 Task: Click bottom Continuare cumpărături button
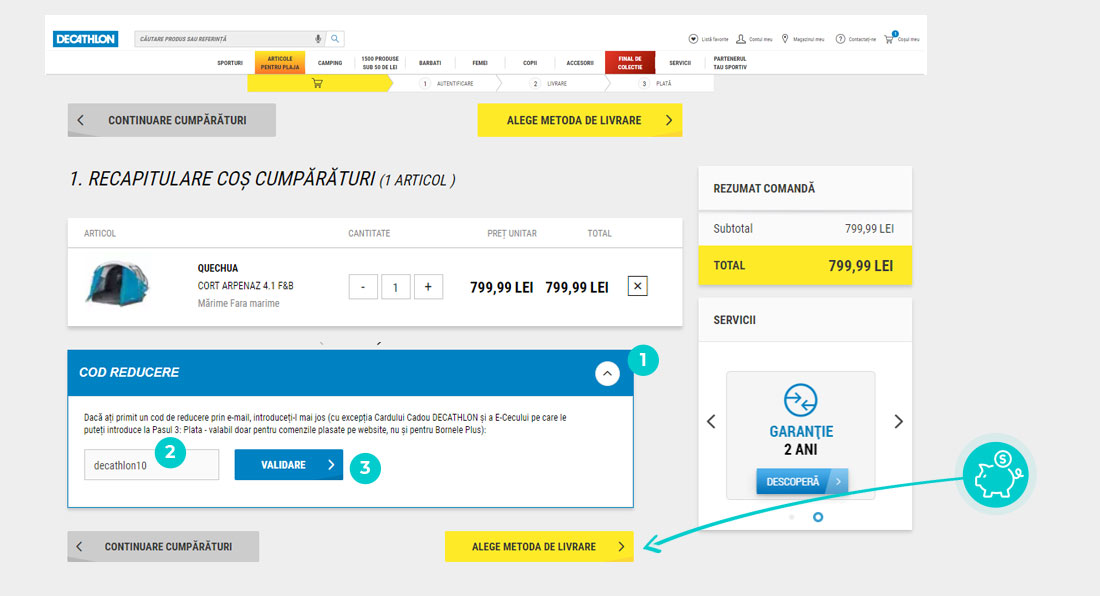(x=163, y=547)
